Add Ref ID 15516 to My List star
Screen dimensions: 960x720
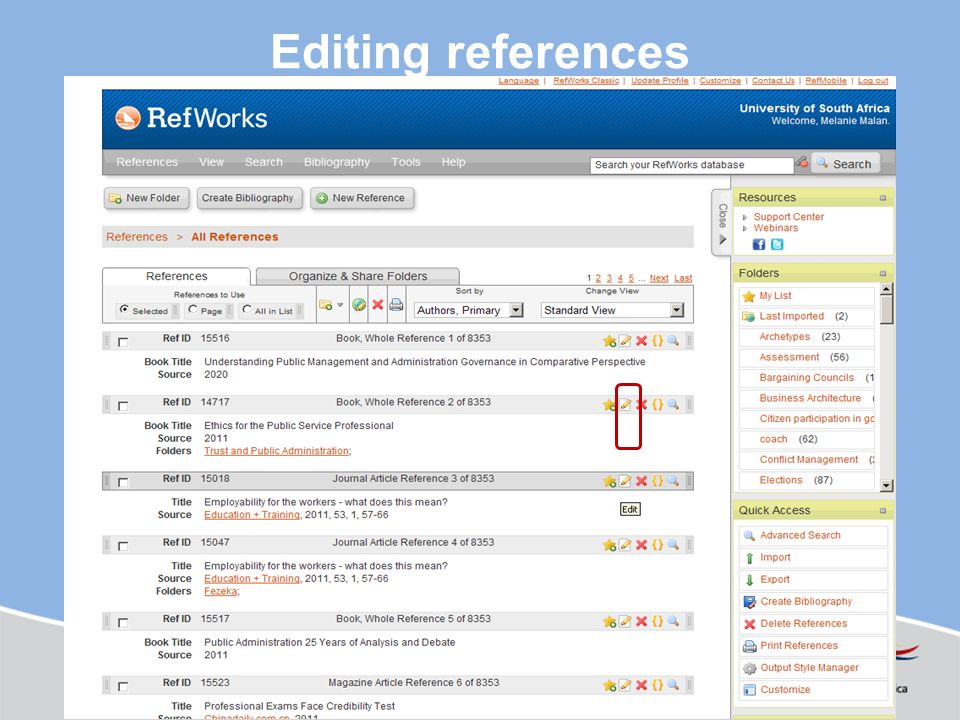(x=609, y=340)
